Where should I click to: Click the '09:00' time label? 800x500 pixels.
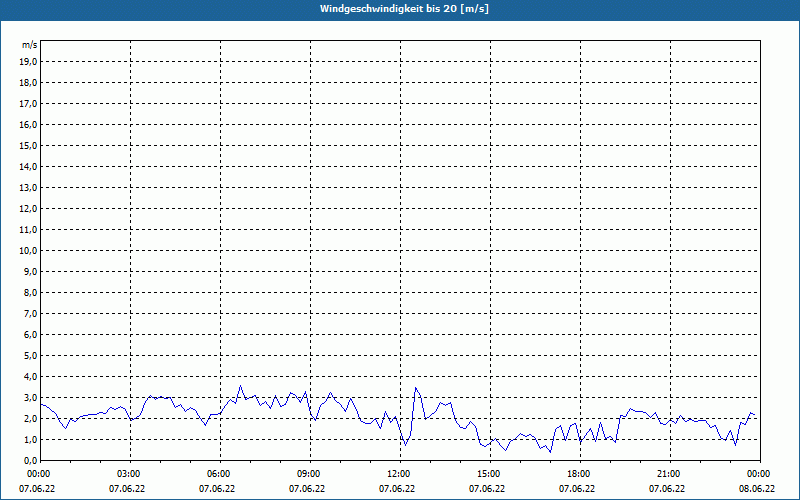pos(311,474)
